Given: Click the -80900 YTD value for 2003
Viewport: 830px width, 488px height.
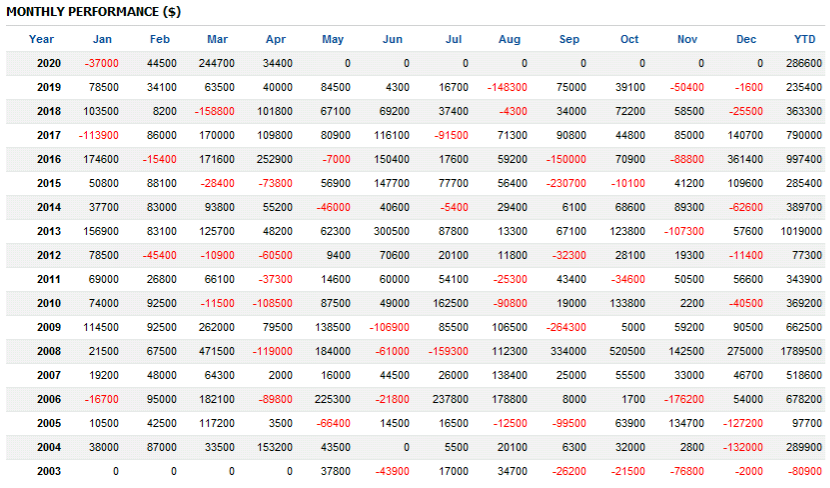Looking at the screenshot, I should point(804,471).
